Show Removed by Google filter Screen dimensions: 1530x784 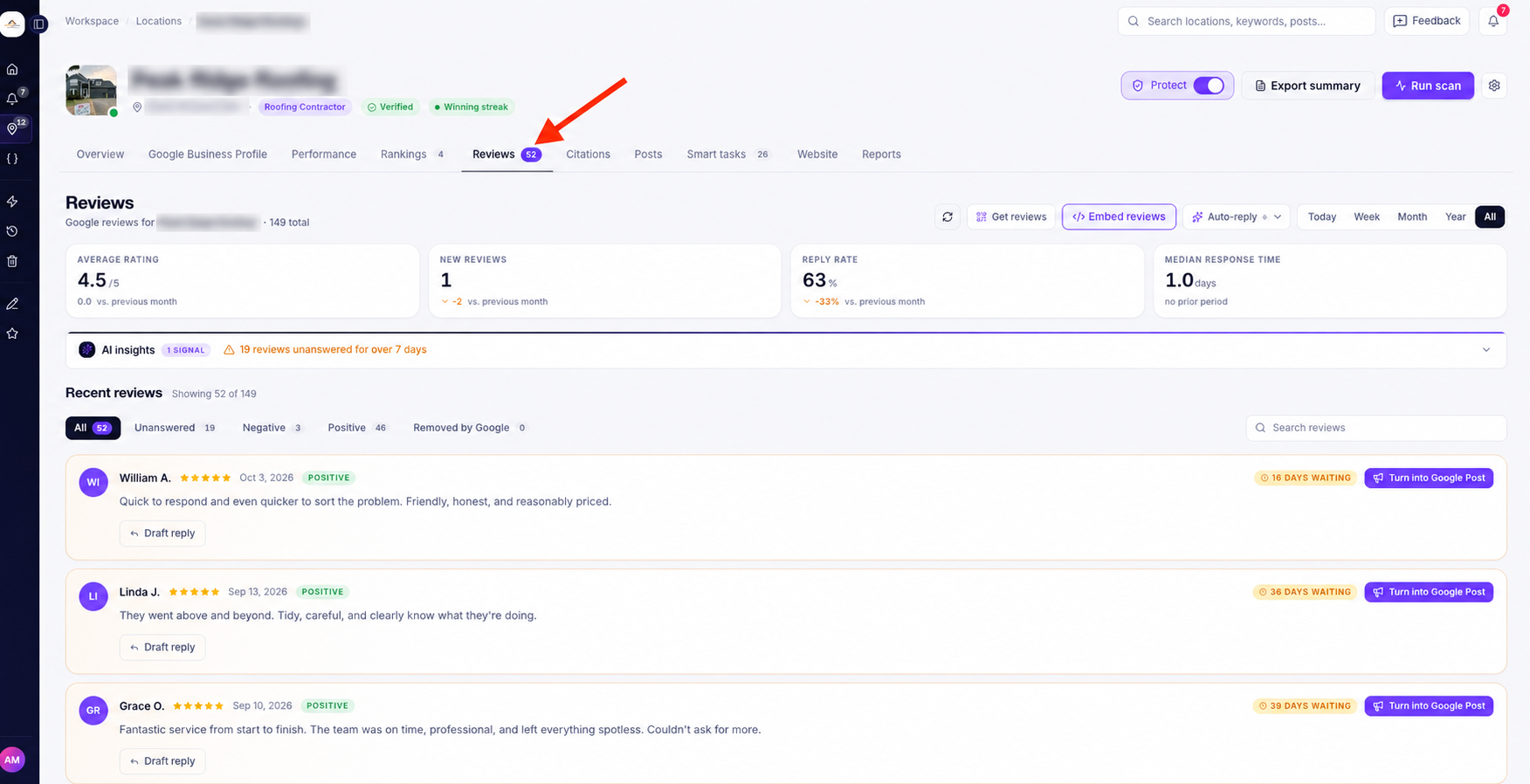point(470,428)
